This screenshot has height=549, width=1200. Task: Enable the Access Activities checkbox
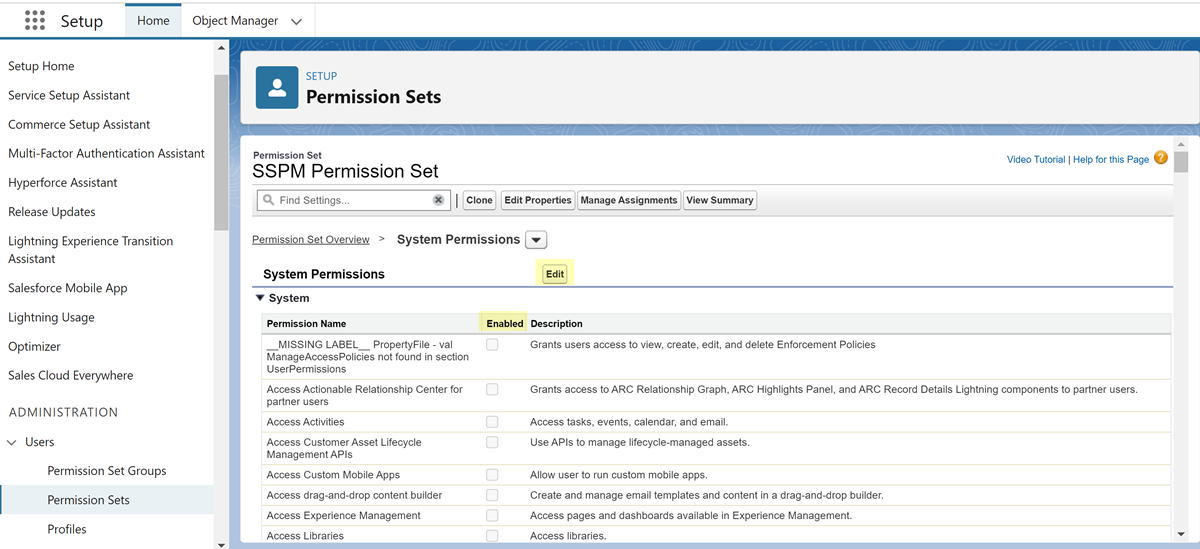492,422
